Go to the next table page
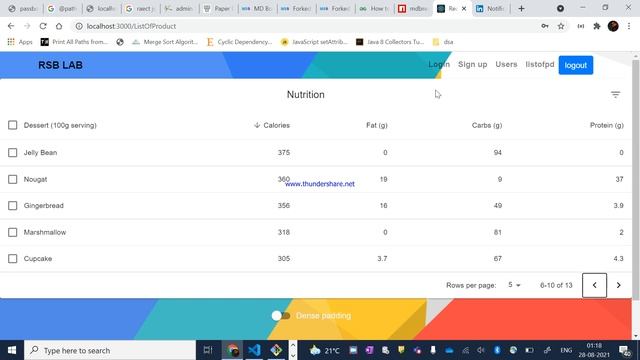 click(618, 285)
